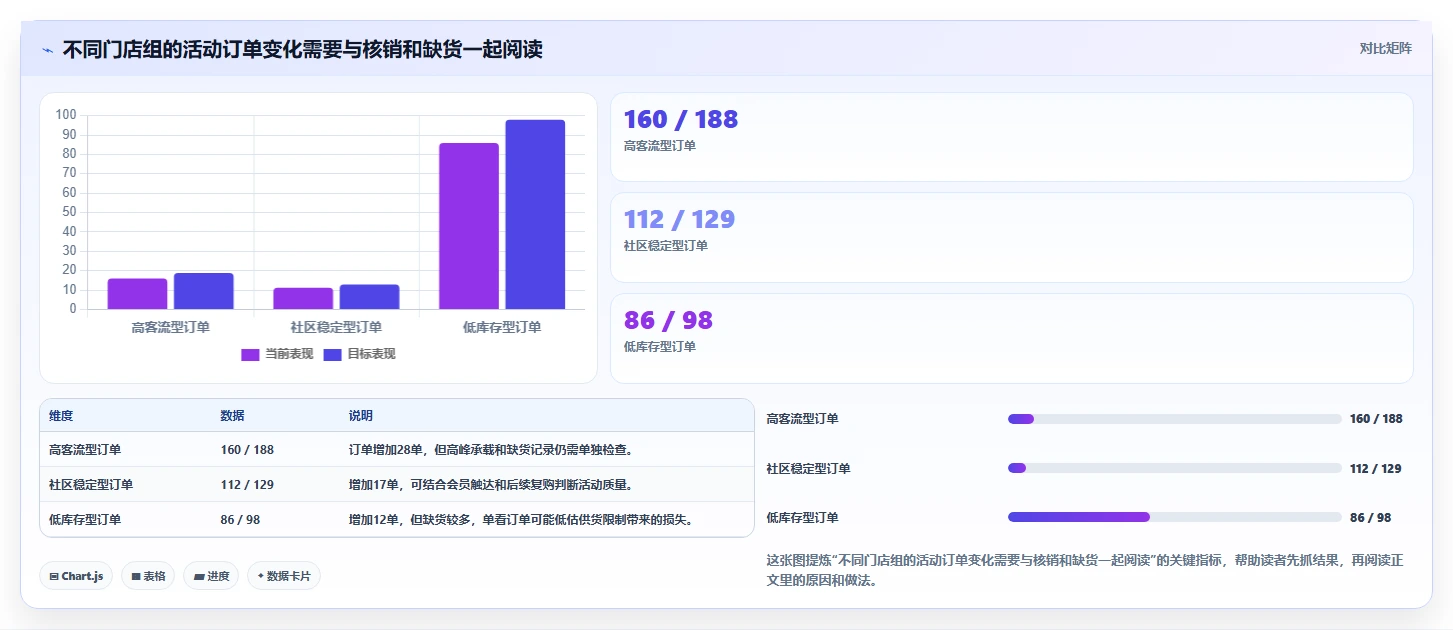The height and width of the screenshot is (630, 1453).
Task: Click the table cell reading 160 / 188
Action: point(247,450)
